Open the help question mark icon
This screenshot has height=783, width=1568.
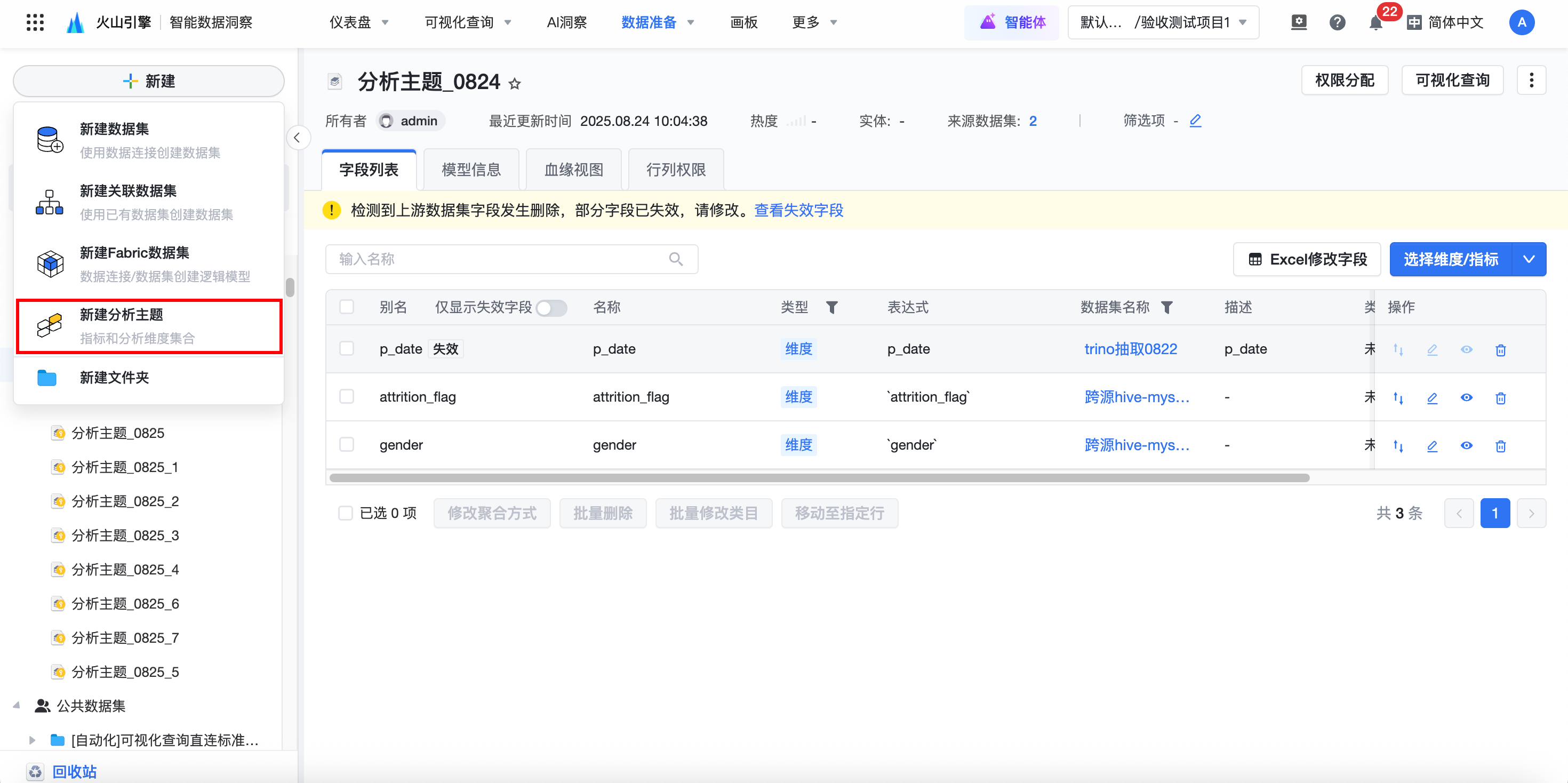pyautogui.click(x=1337, y=23)
